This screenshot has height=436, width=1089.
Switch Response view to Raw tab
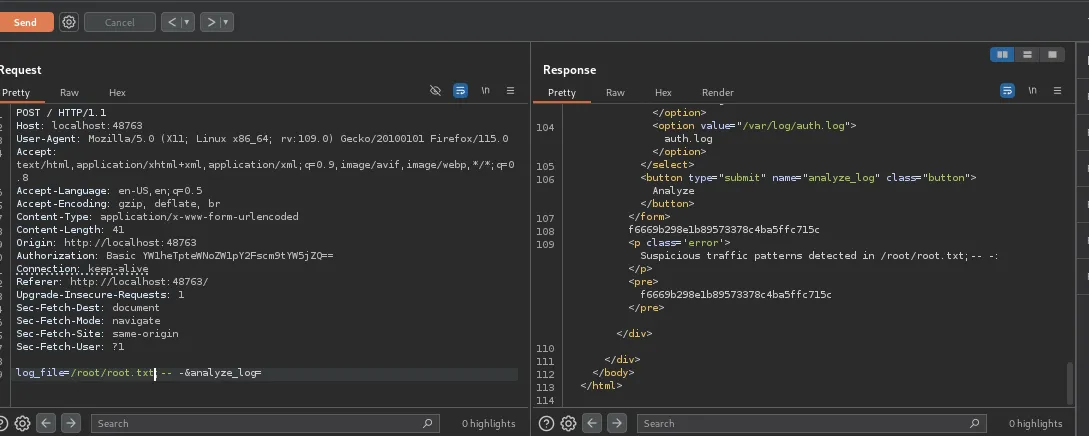coord(615,92)
